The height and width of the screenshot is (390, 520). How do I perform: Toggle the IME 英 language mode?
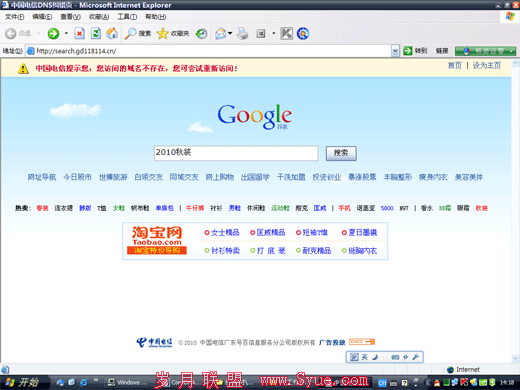(364, 357)
